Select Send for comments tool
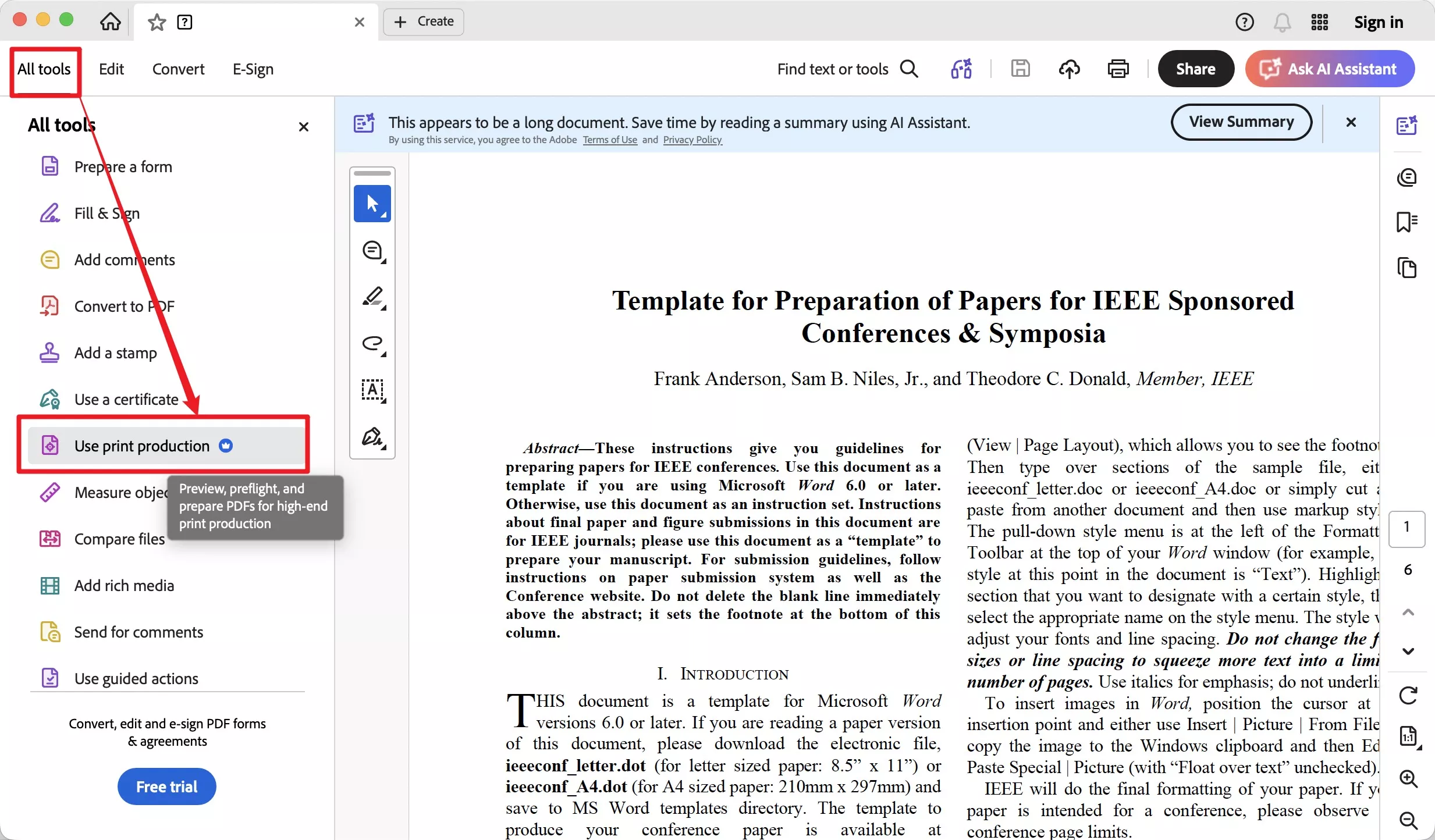 pyautogui.click(x=166, y=632)
